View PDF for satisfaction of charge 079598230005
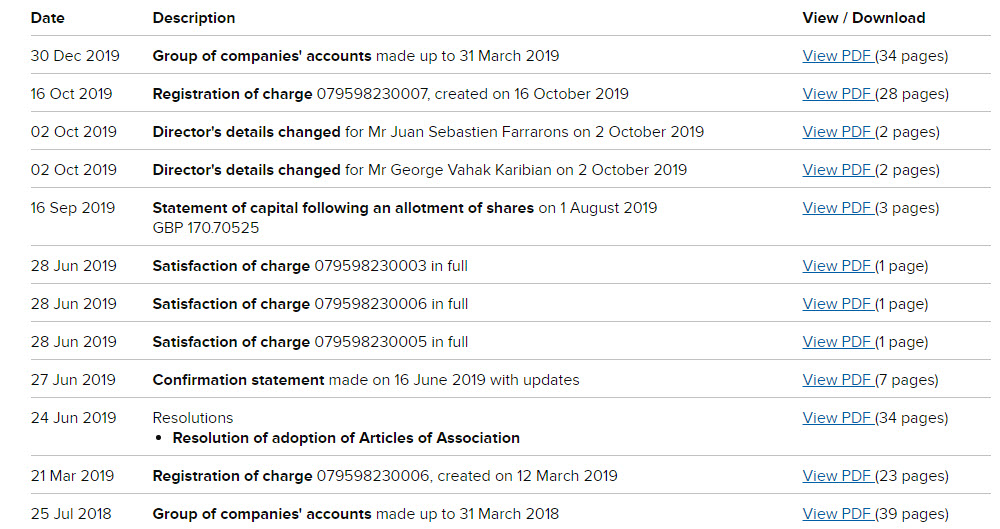This screenshot has height=529, width=1000. pos(837,341)
